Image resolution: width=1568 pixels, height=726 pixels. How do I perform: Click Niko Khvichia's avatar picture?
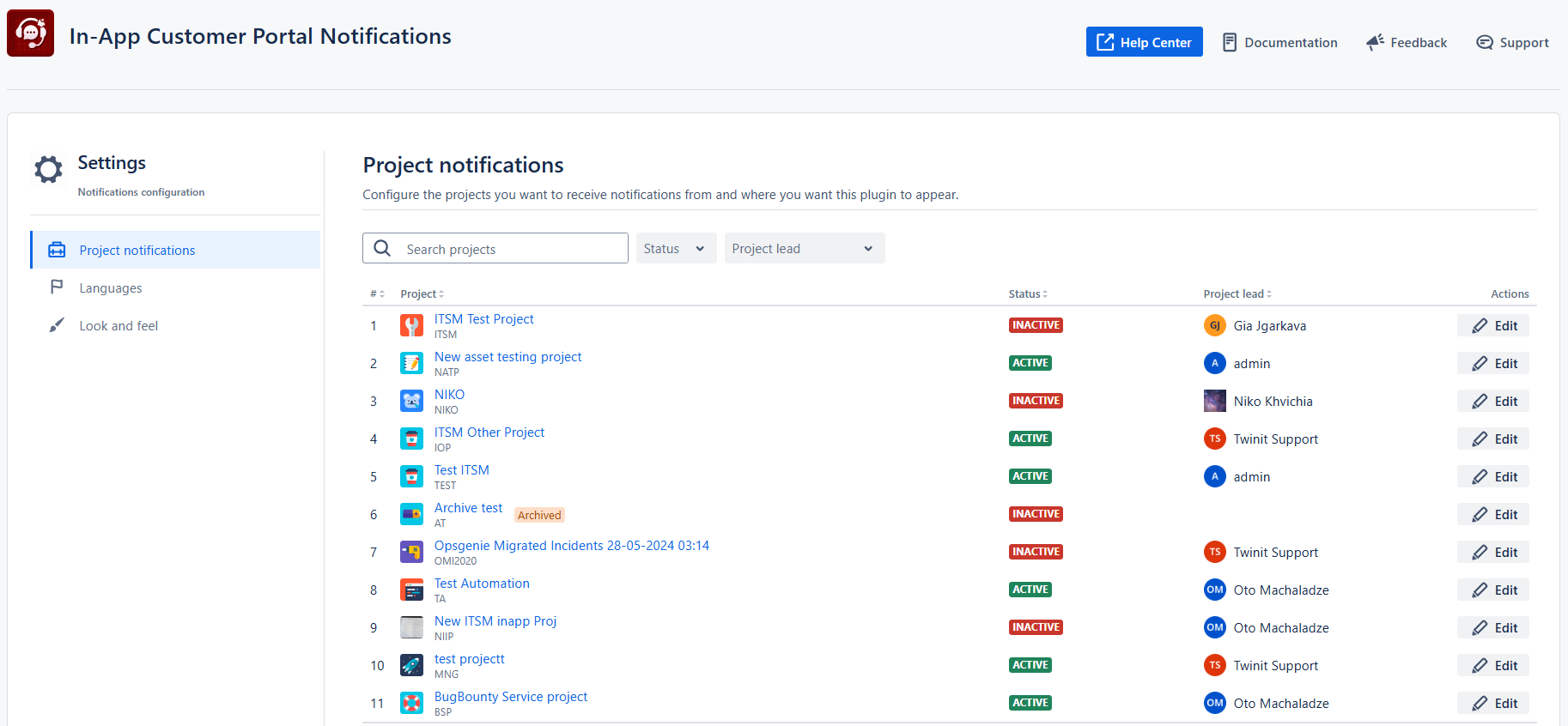(1214, 401)
